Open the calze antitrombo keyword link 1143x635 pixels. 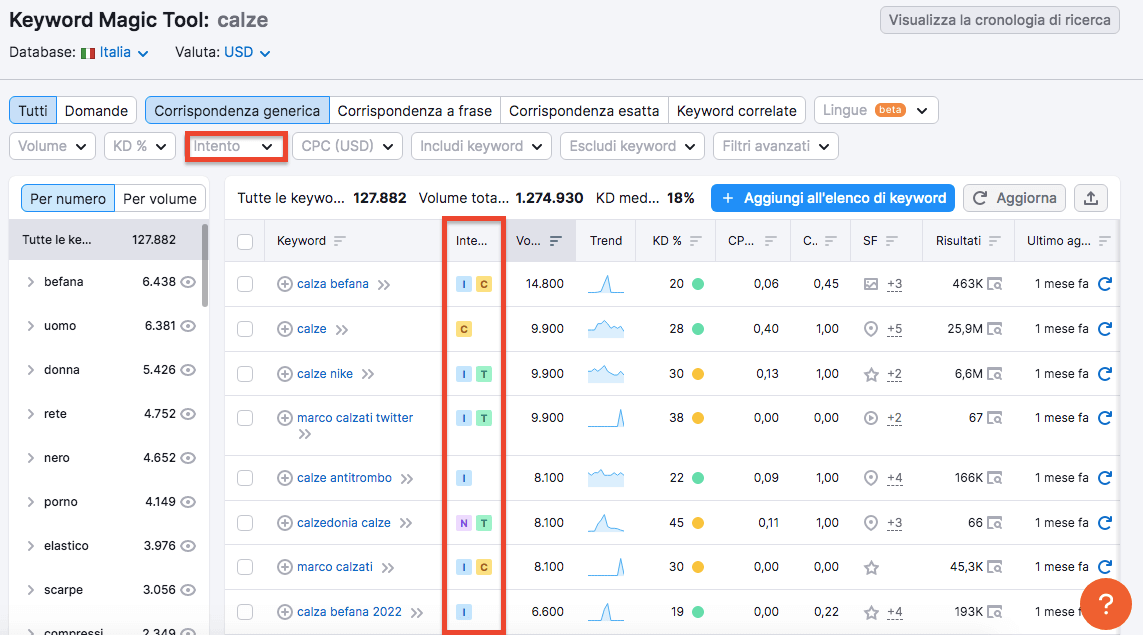click(x=344, y=478)
